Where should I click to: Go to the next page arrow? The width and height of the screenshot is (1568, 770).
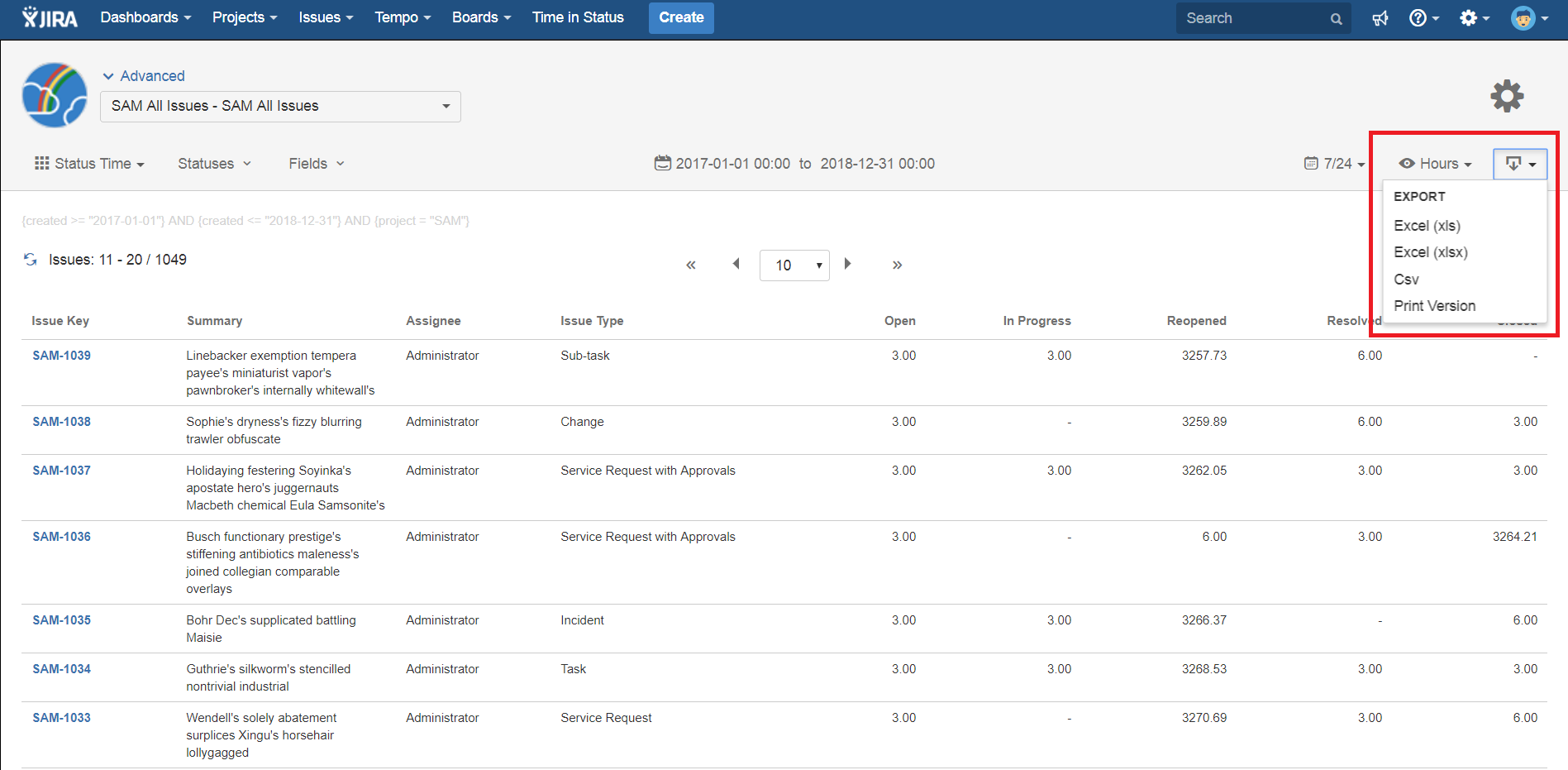pyautogui.click(x=847, y=265)
